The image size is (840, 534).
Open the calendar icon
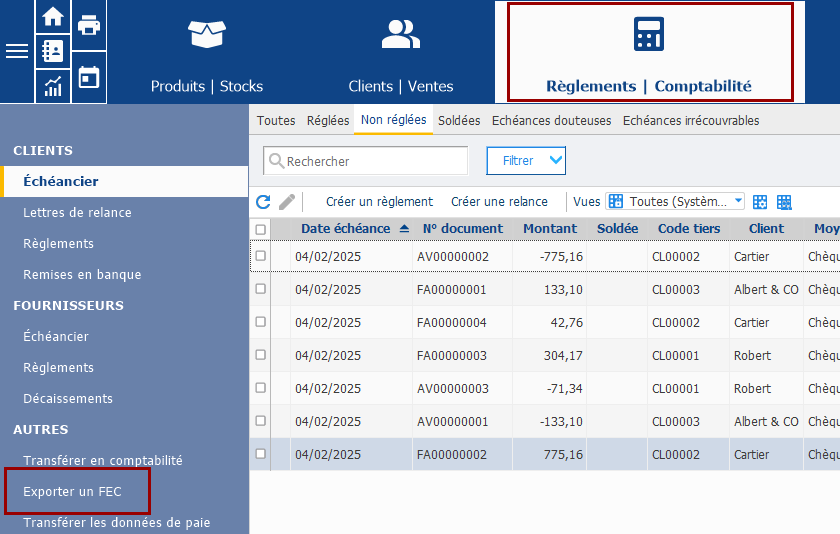click(89, 77)
